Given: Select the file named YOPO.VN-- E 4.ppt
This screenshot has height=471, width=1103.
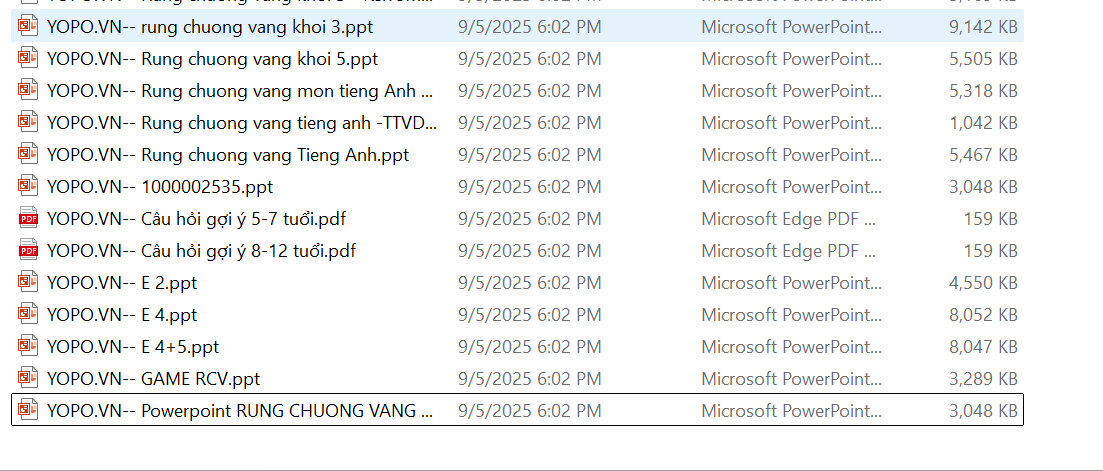Looking at the screenshot, I should (x=122, y=315).
